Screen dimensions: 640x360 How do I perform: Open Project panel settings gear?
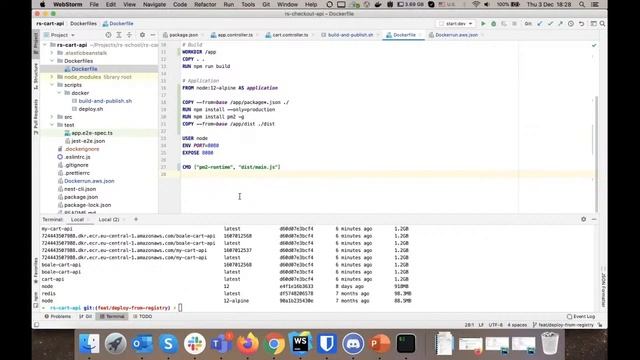pyautogui.click(x=142, y=35)
